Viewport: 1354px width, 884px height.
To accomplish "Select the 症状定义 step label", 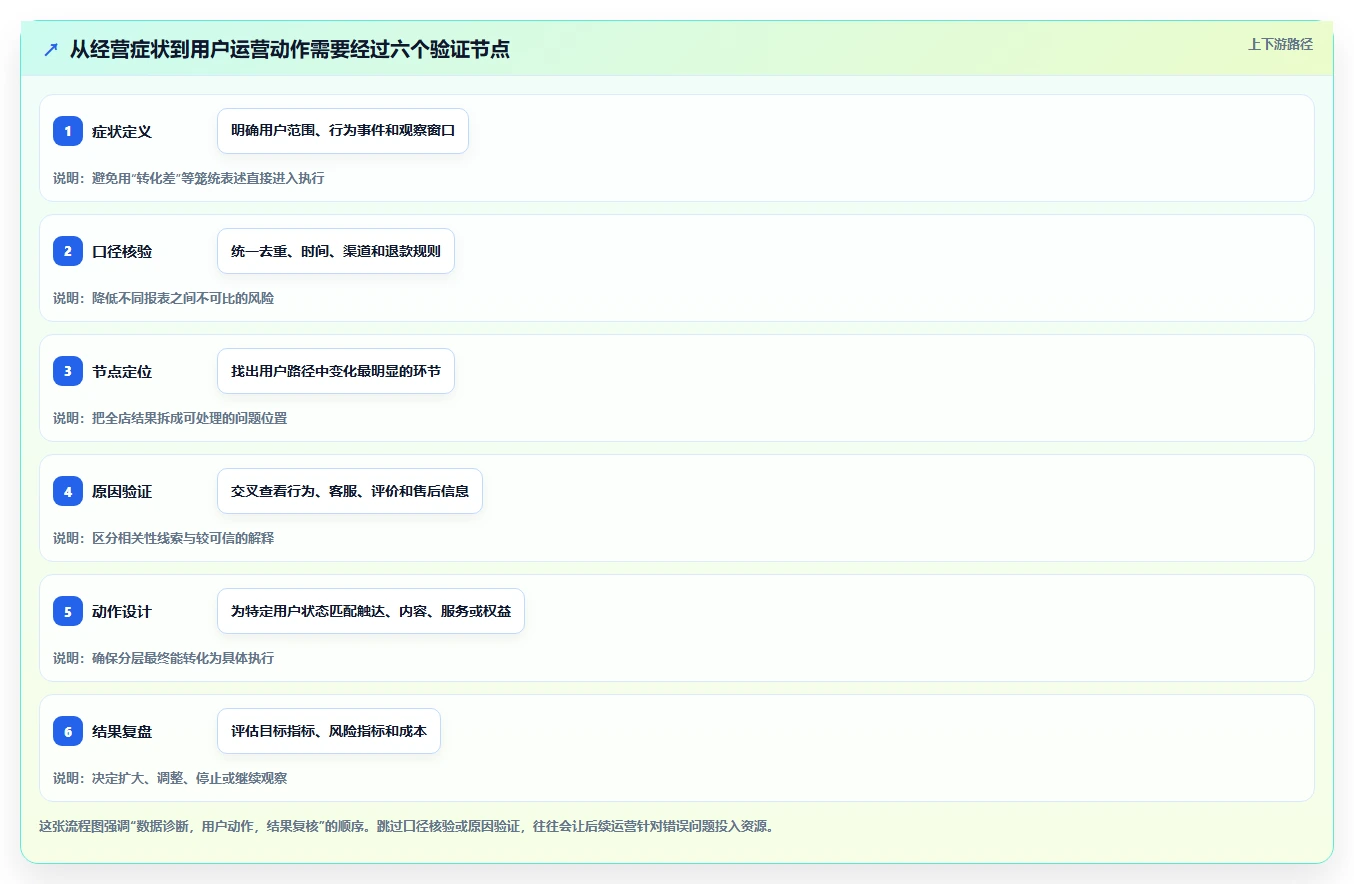I will (122, 131).
